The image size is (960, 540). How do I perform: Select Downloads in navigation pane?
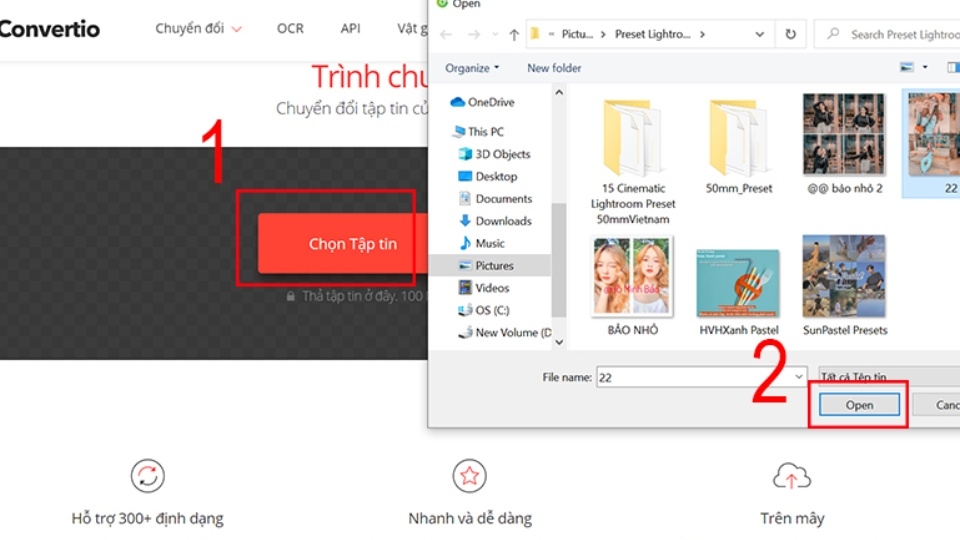pyautogui.click(x=495, y=221)
